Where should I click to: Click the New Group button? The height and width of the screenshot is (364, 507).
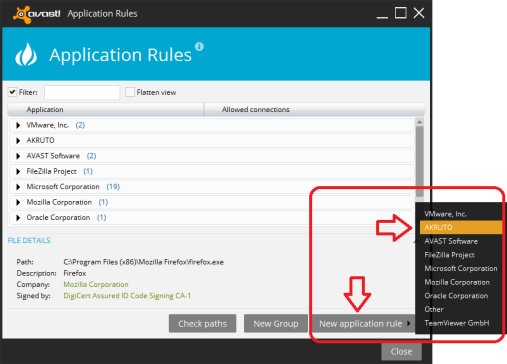coord(276,323)
